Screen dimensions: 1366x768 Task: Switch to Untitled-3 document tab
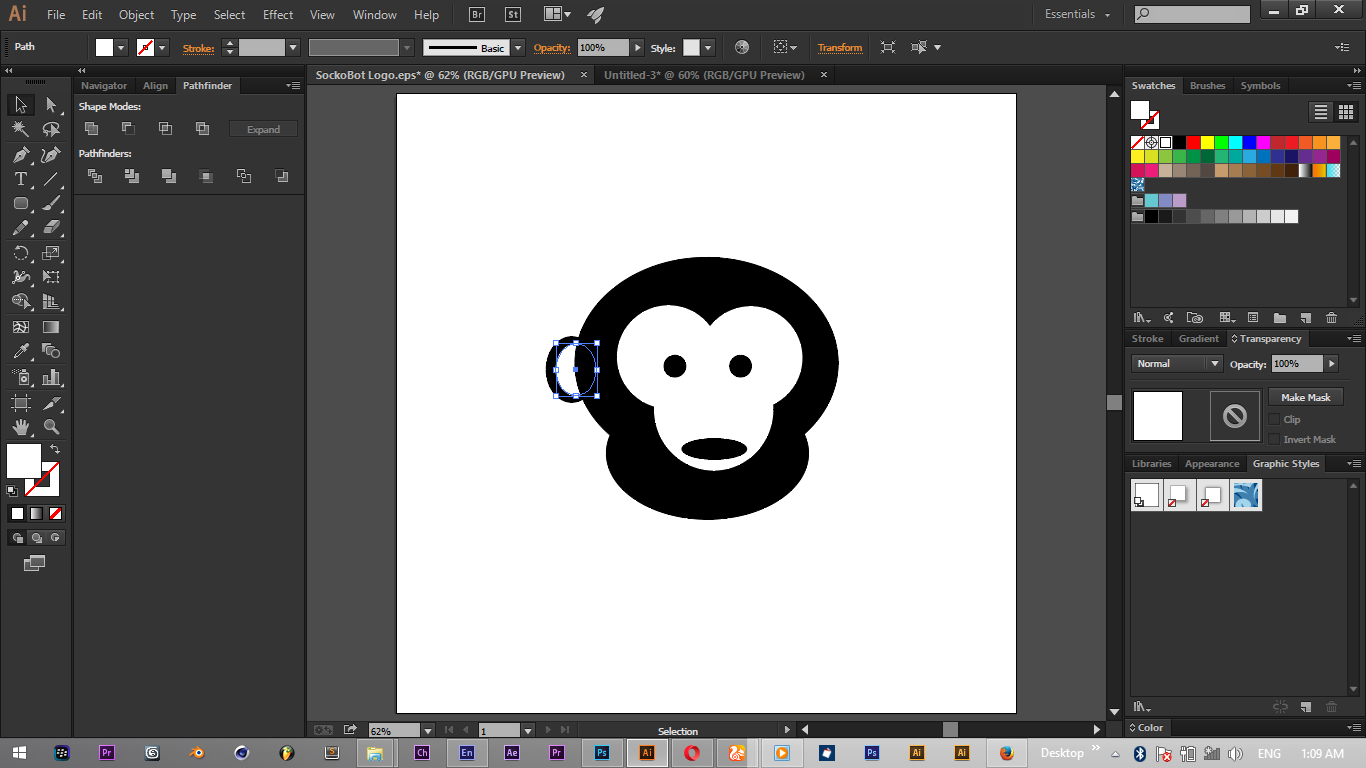coord(704,75)
